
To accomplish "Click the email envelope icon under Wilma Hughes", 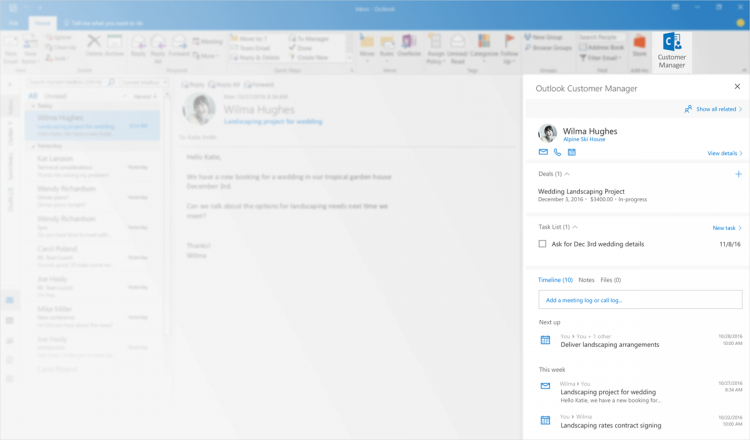I will click(x=543, y=152).
